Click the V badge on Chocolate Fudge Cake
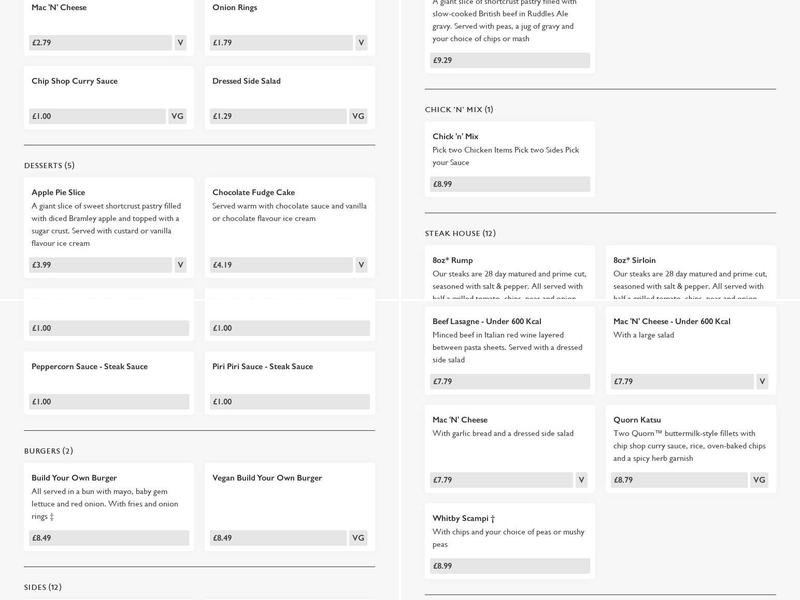 point(361,265)
